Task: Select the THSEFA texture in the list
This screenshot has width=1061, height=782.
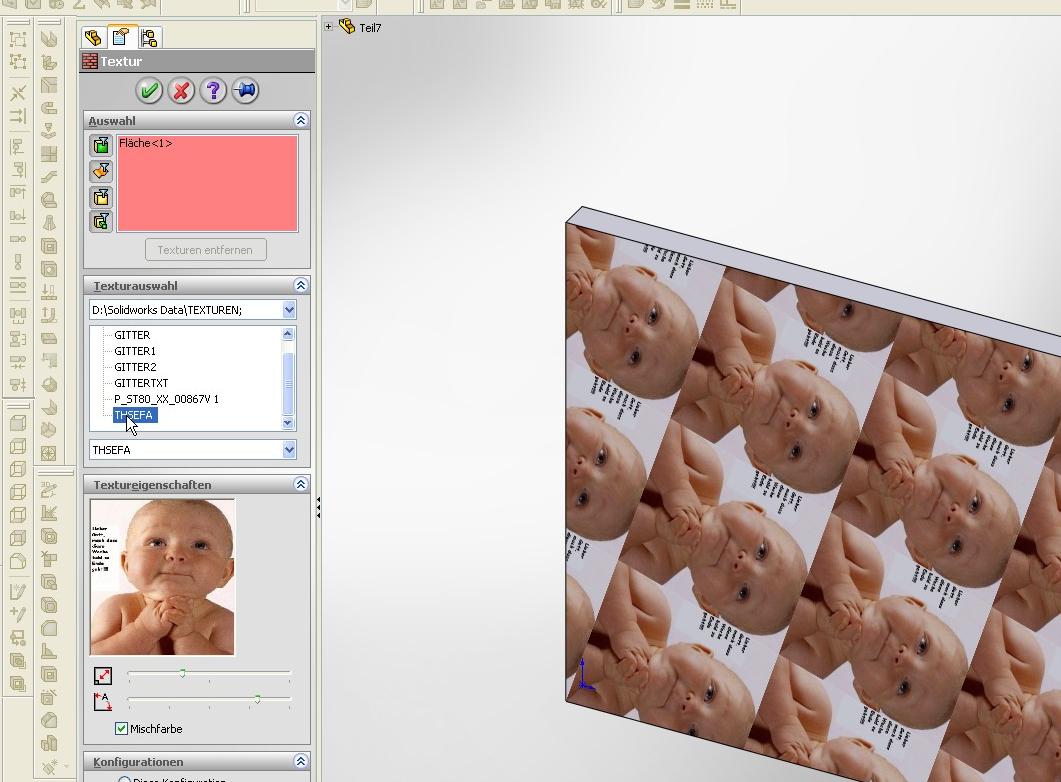Action: pyautogui.click(x=134, y=415)
